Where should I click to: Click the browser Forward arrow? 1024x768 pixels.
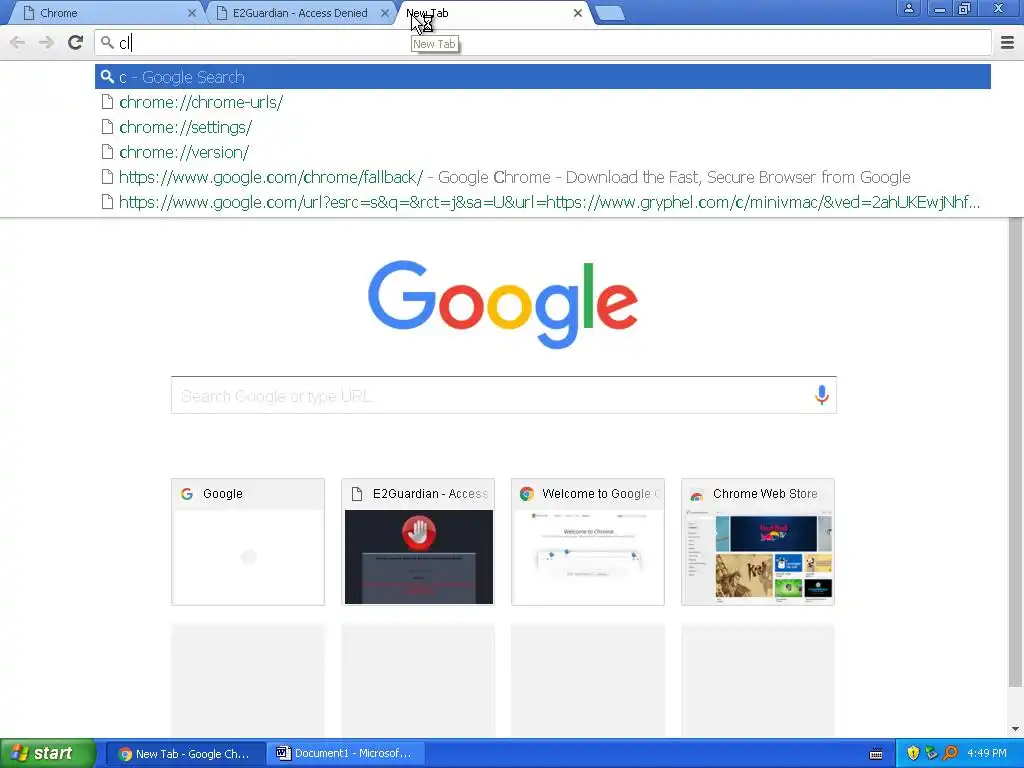click(46, 42)
